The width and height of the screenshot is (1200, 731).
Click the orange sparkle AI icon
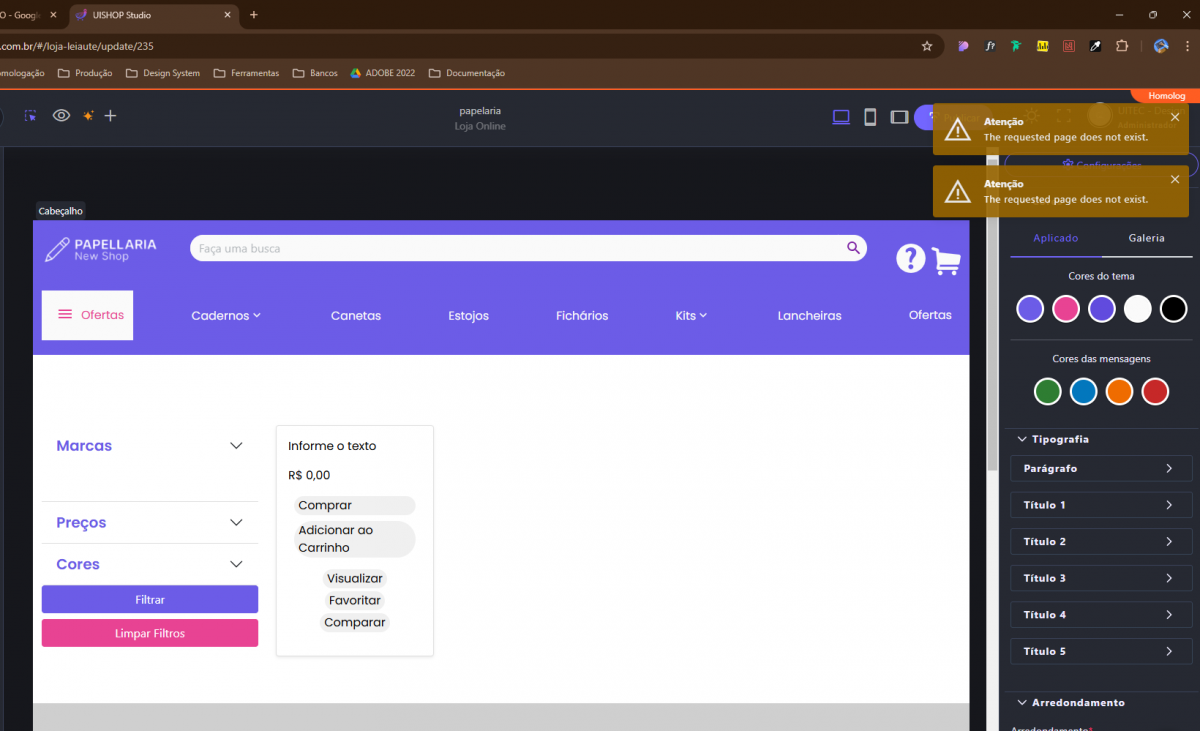pyautogui.click(x=88, y=116)
